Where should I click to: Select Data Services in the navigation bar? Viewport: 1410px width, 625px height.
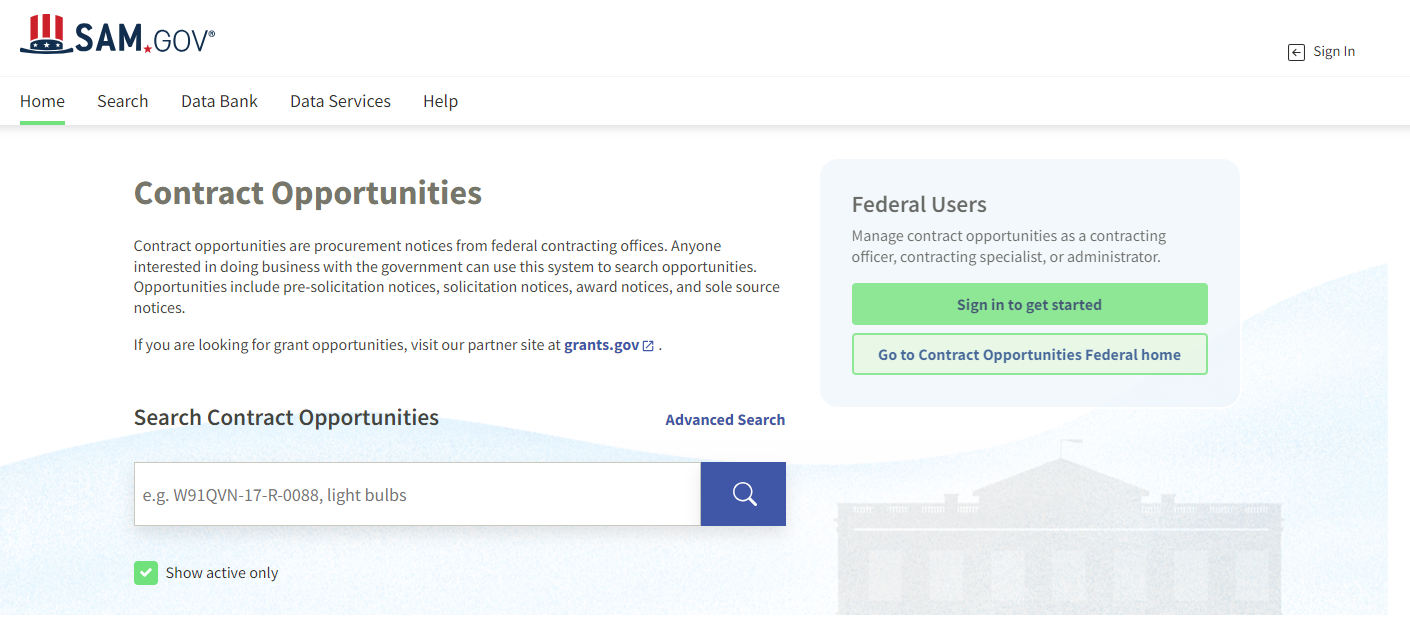(x=340, y=101)
